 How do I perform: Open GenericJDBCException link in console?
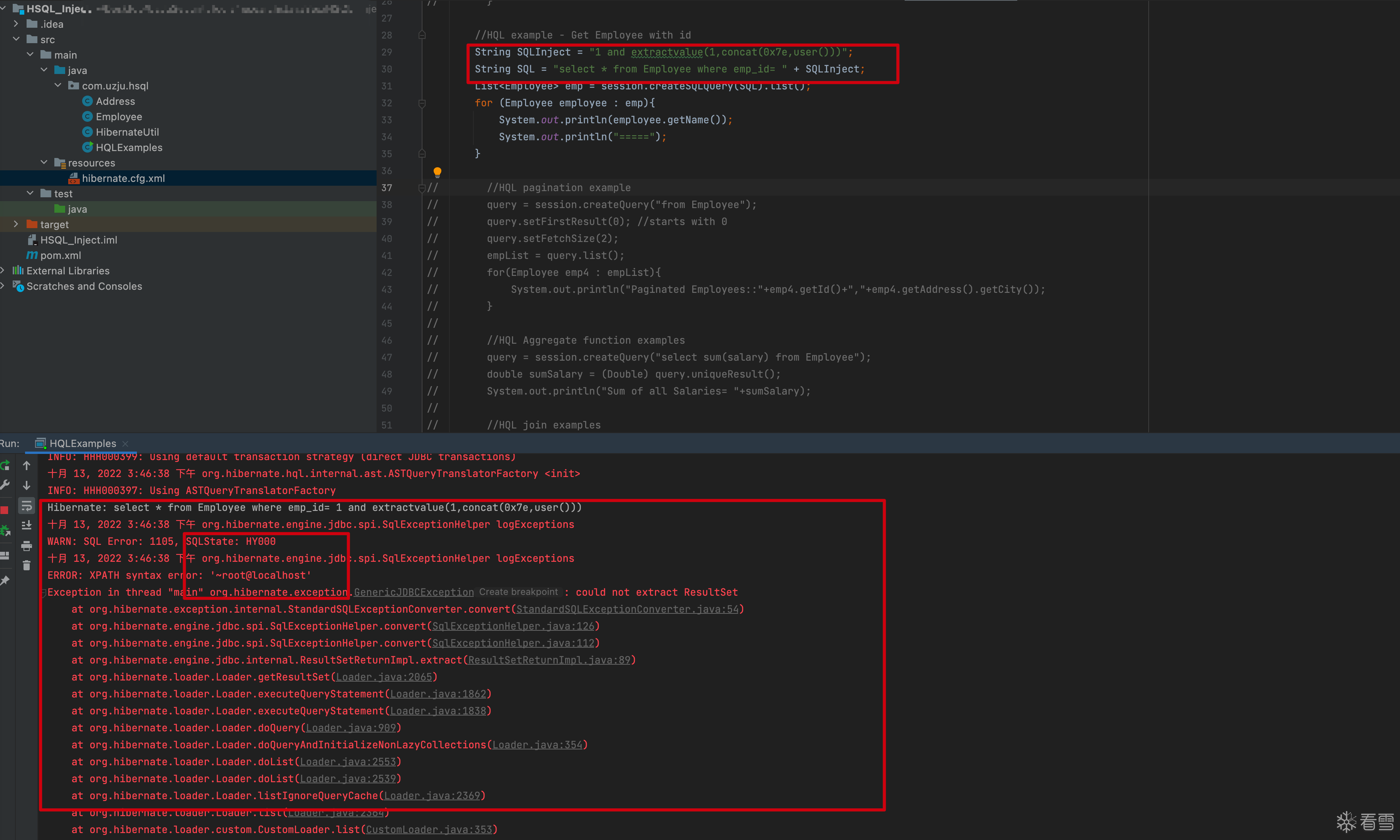[413, 592]
